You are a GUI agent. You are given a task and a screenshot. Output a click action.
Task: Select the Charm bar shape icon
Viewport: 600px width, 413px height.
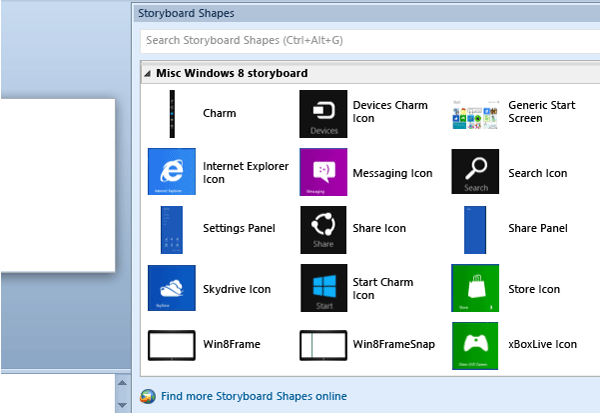click(x=172, y=114)
